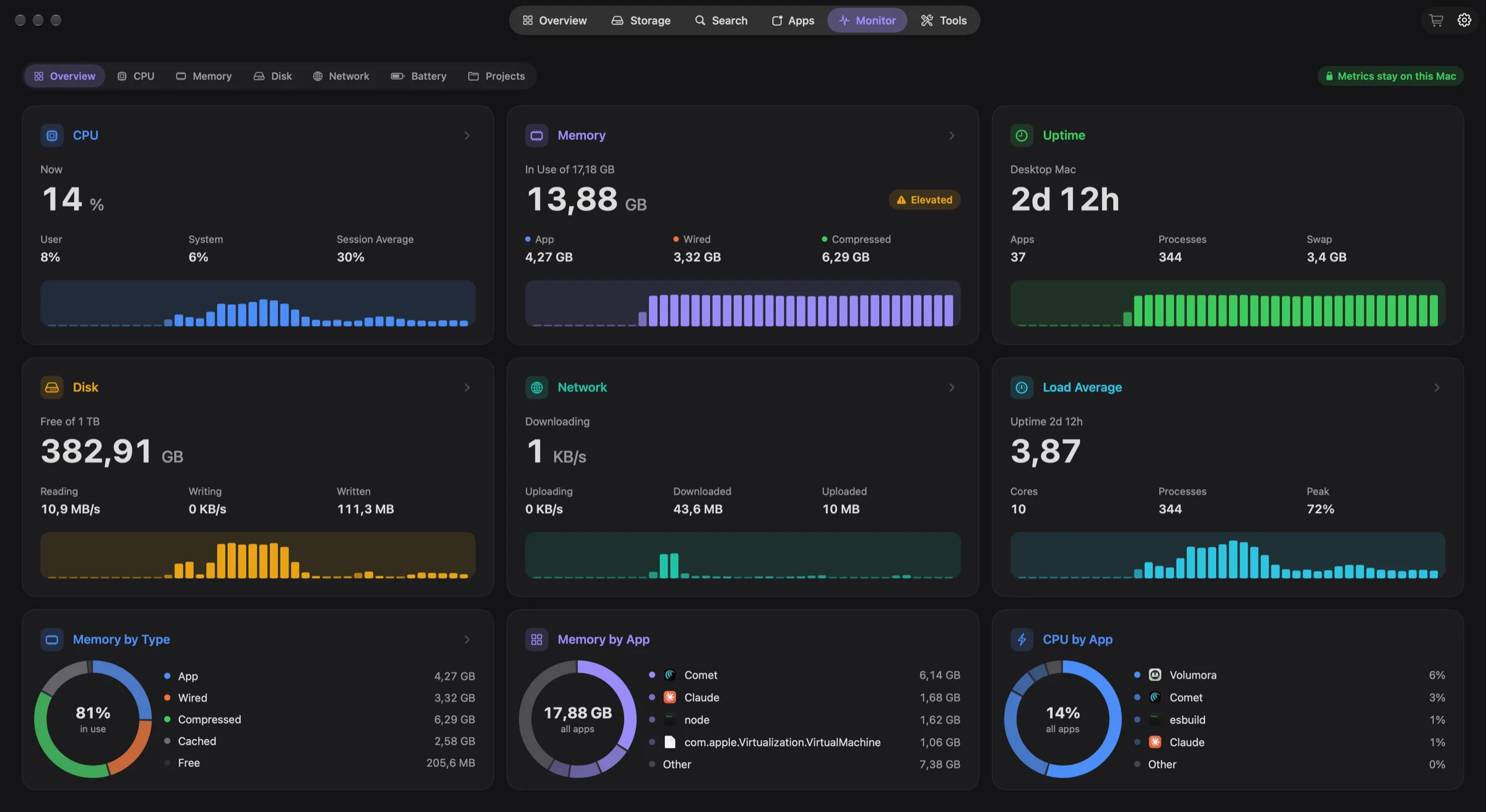
Task: Switch to the CPU sub-tab
Action: pos(136,76)
